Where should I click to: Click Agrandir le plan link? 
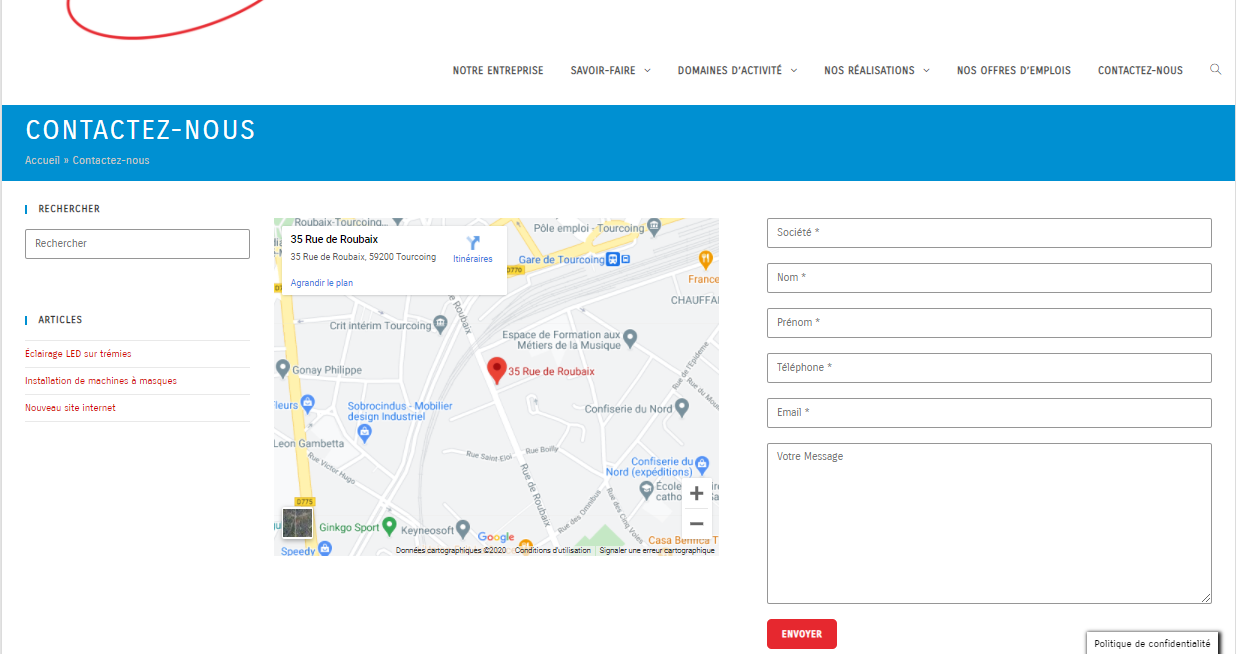[322, 283]
